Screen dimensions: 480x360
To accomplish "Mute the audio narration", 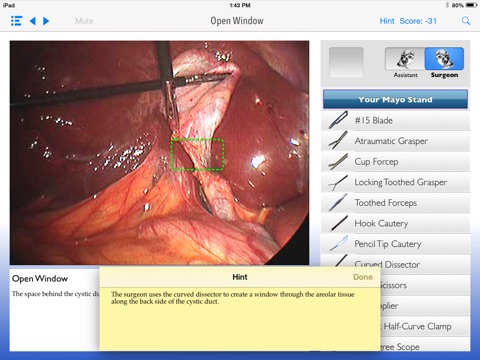I will pyautogui.click(x=84, y=21).
